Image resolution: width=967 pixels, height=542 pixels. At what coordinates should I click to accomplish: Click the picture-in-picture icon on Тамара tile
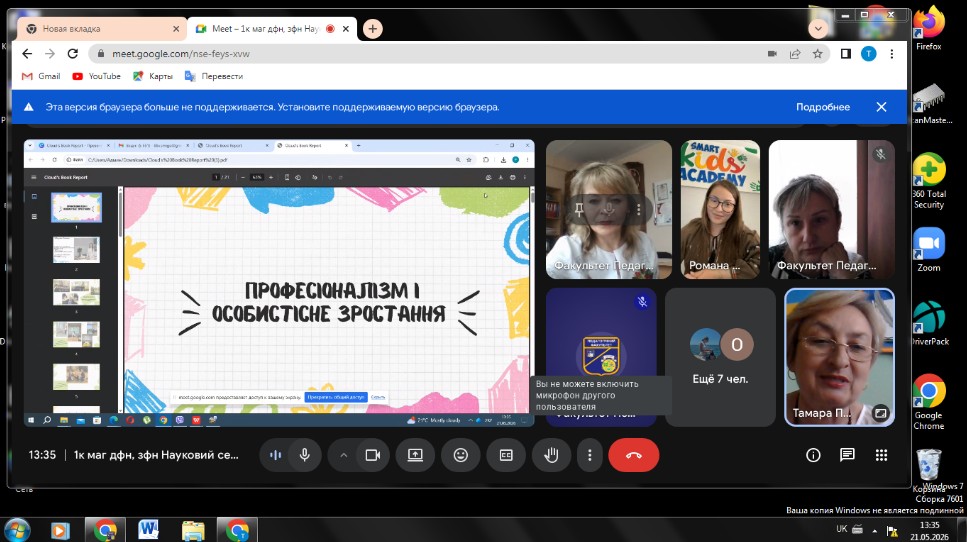tap(881, 413)
